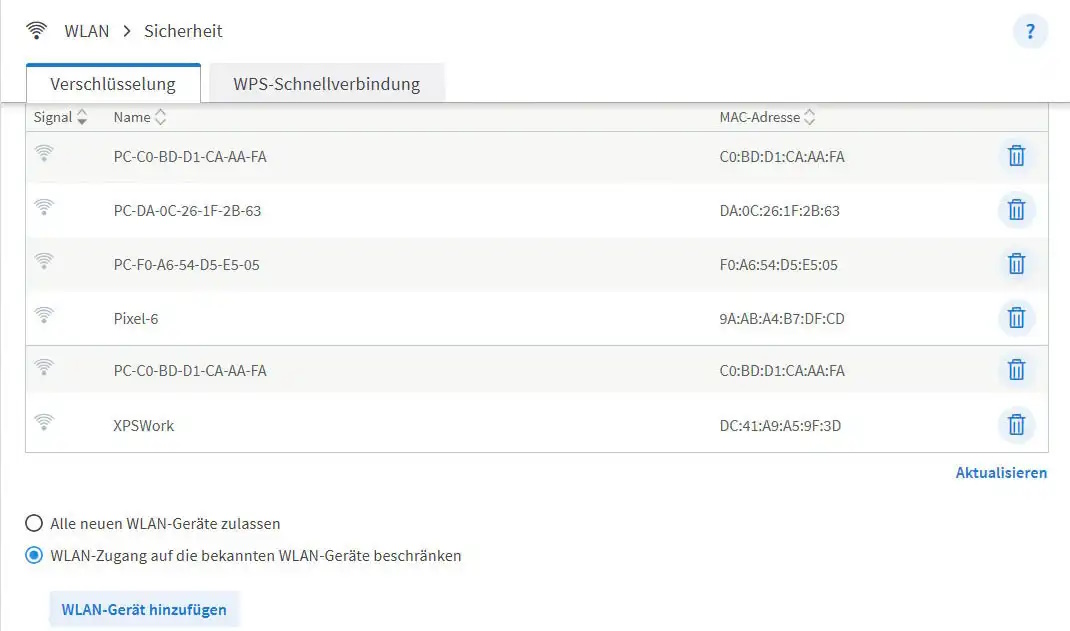Switch to the WPS-Schnellverbindung tab

[x=326, y=84]
